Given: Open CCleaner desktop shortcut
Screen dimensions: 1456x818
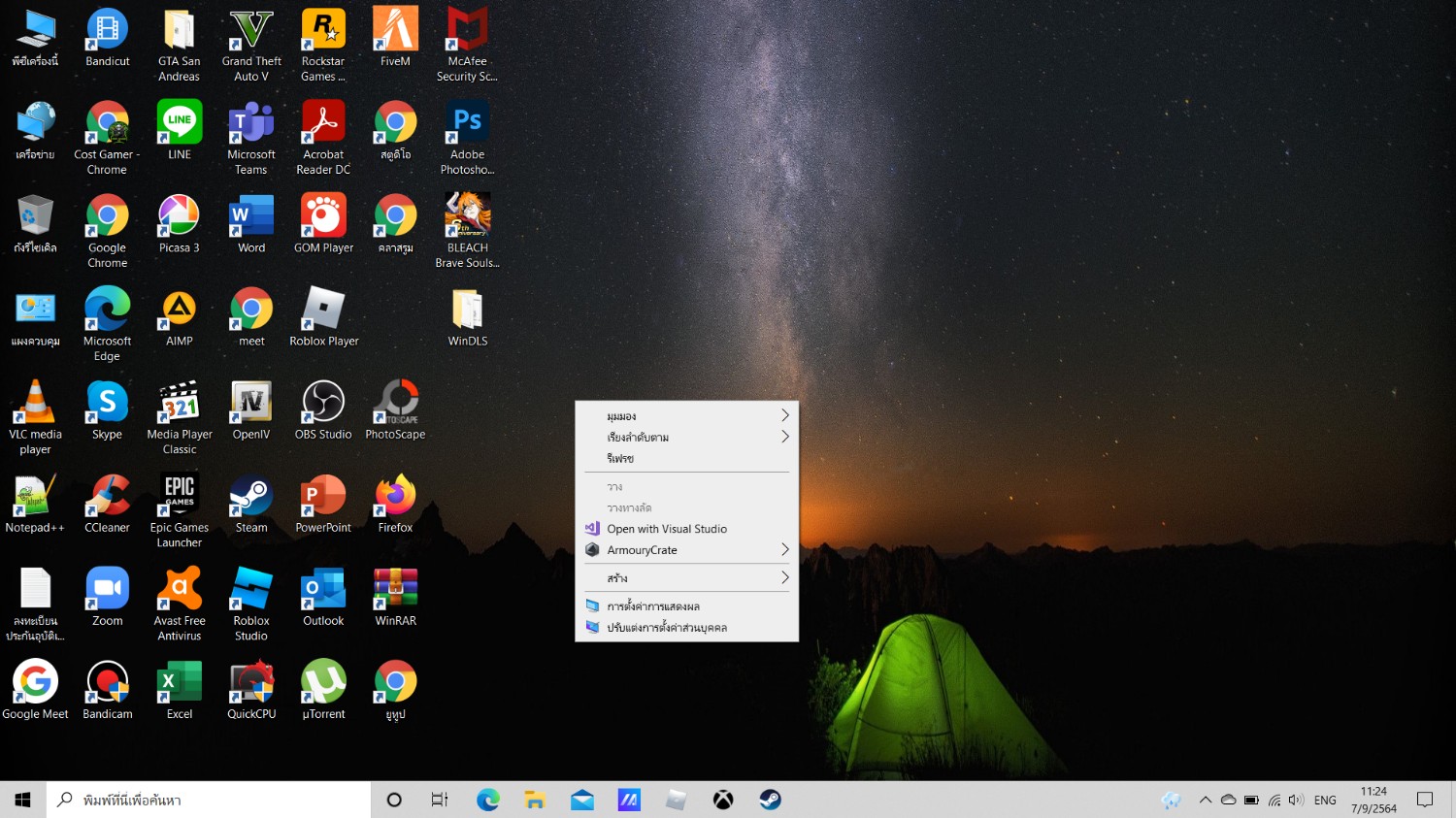Looking at the screenshot, I should tap(107, 504).
